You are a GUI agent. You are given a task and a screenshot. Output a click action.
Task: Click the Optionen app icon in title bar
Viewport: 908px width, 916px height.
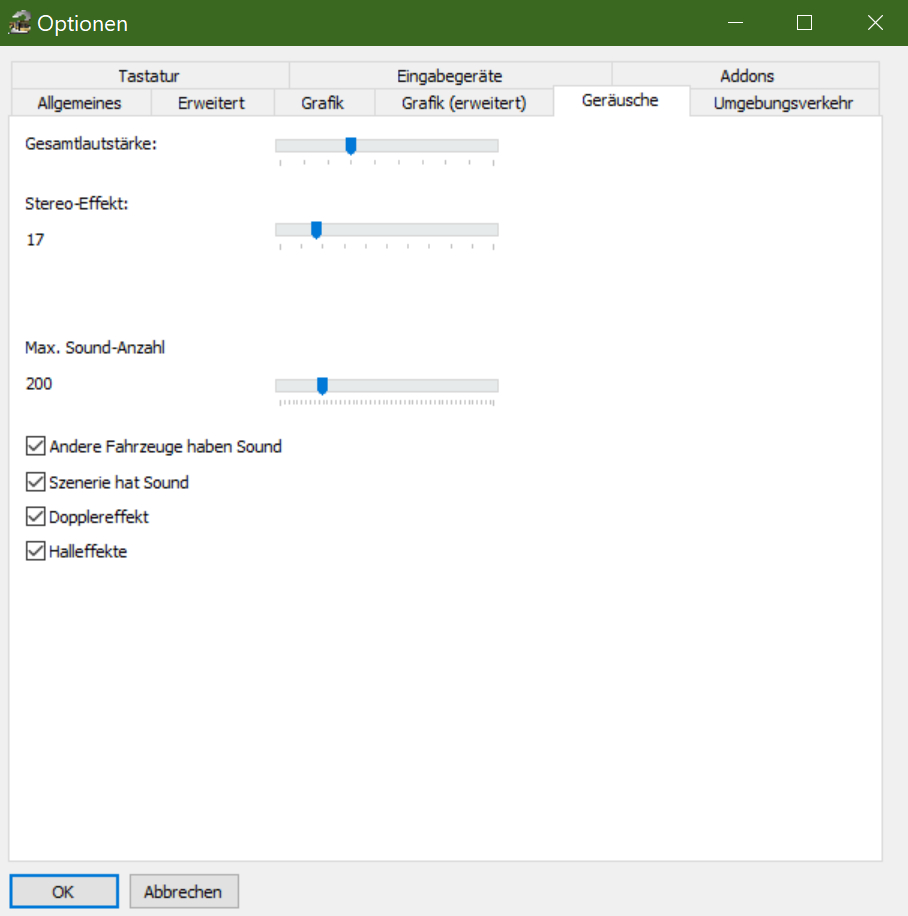click(x=20, y=23)
